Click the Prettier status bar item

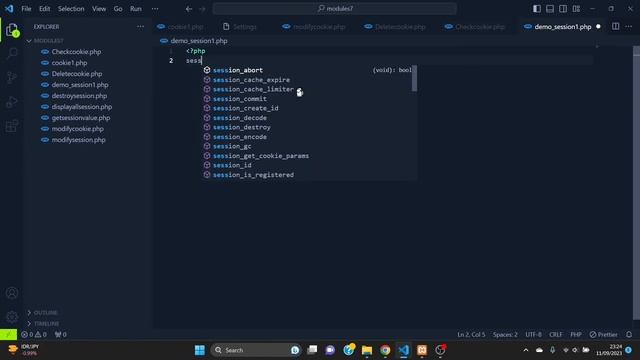(x=603, y=334)
